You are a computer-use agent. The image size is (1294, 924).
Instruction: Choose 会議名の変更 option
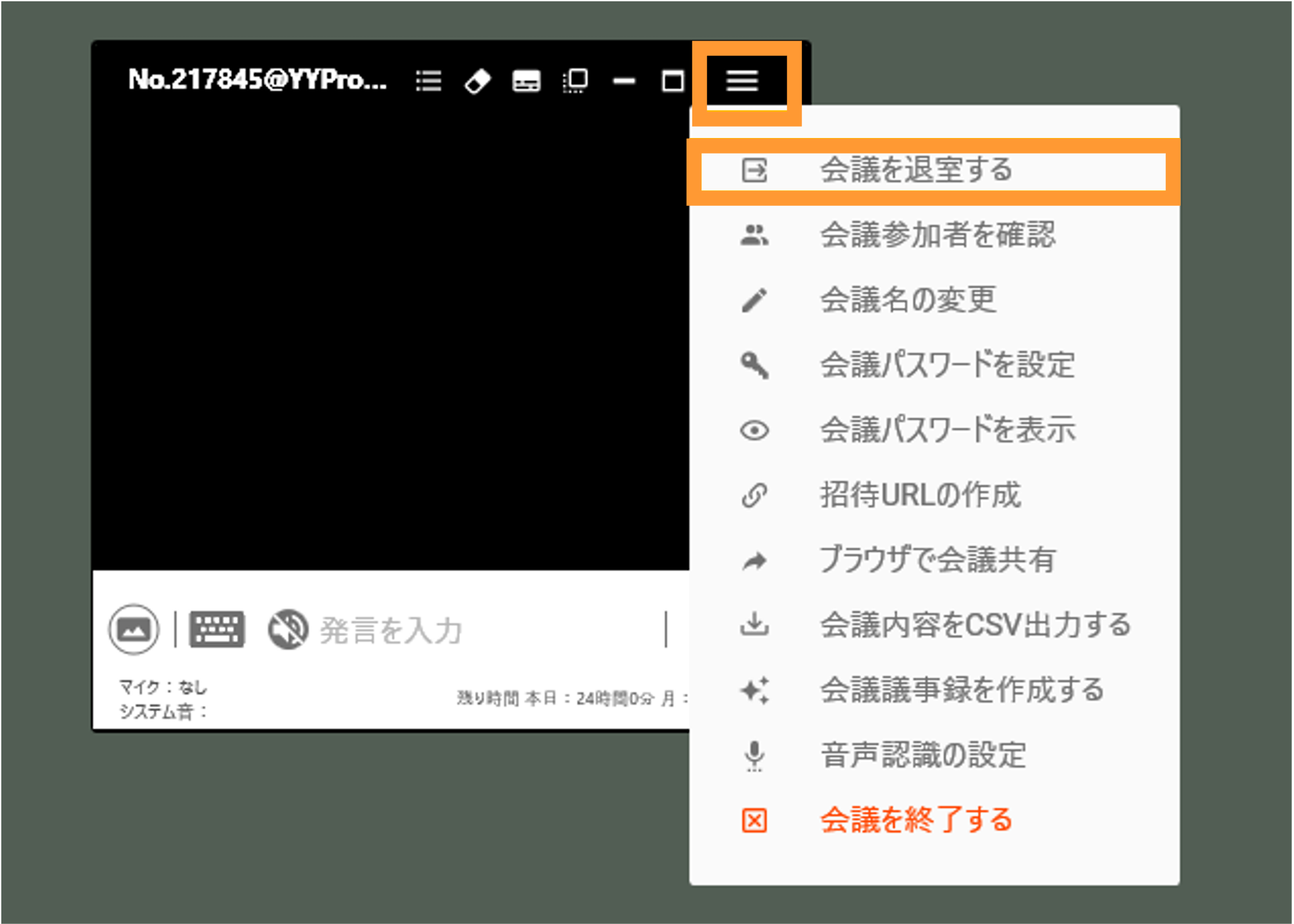coord(934,300)
